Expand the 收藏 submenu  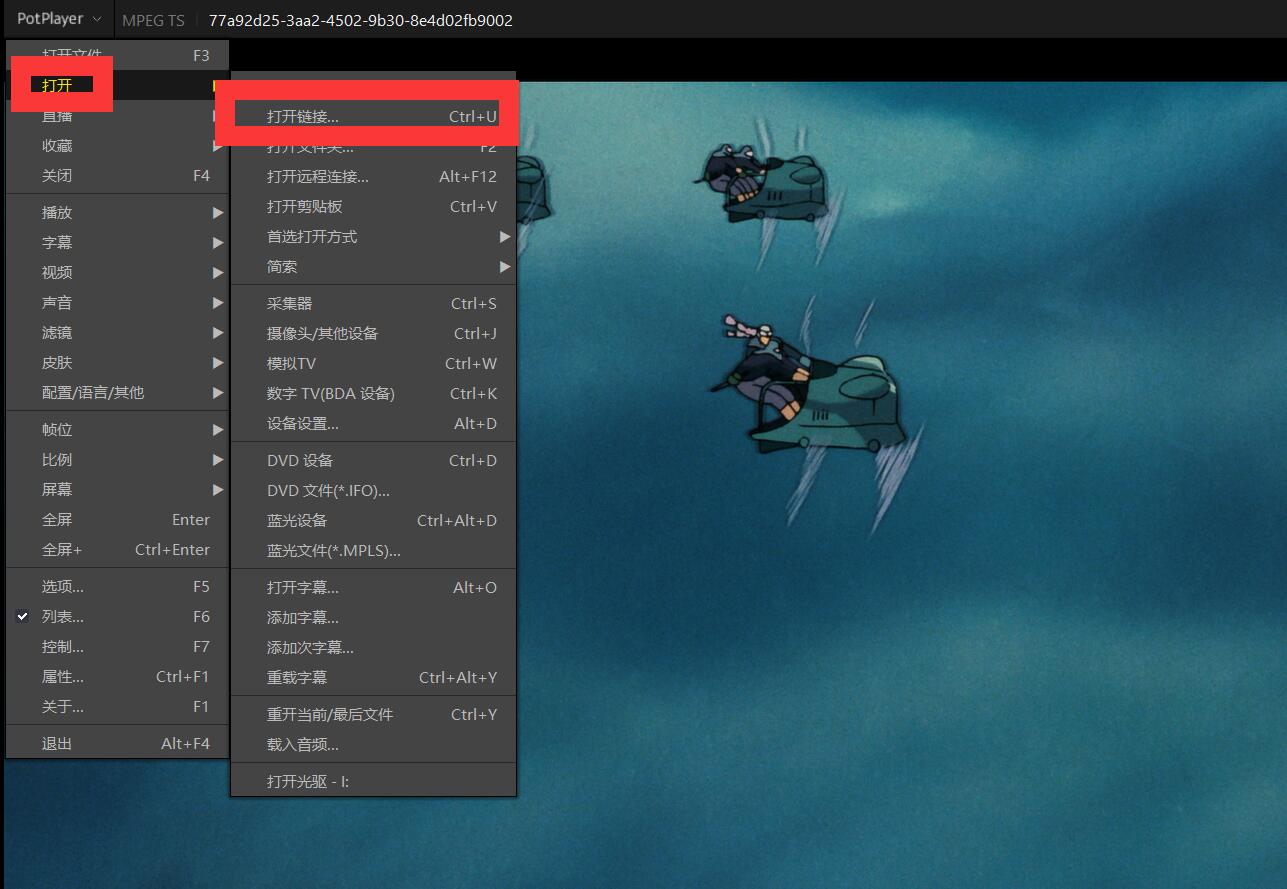(x=118, y=146)
